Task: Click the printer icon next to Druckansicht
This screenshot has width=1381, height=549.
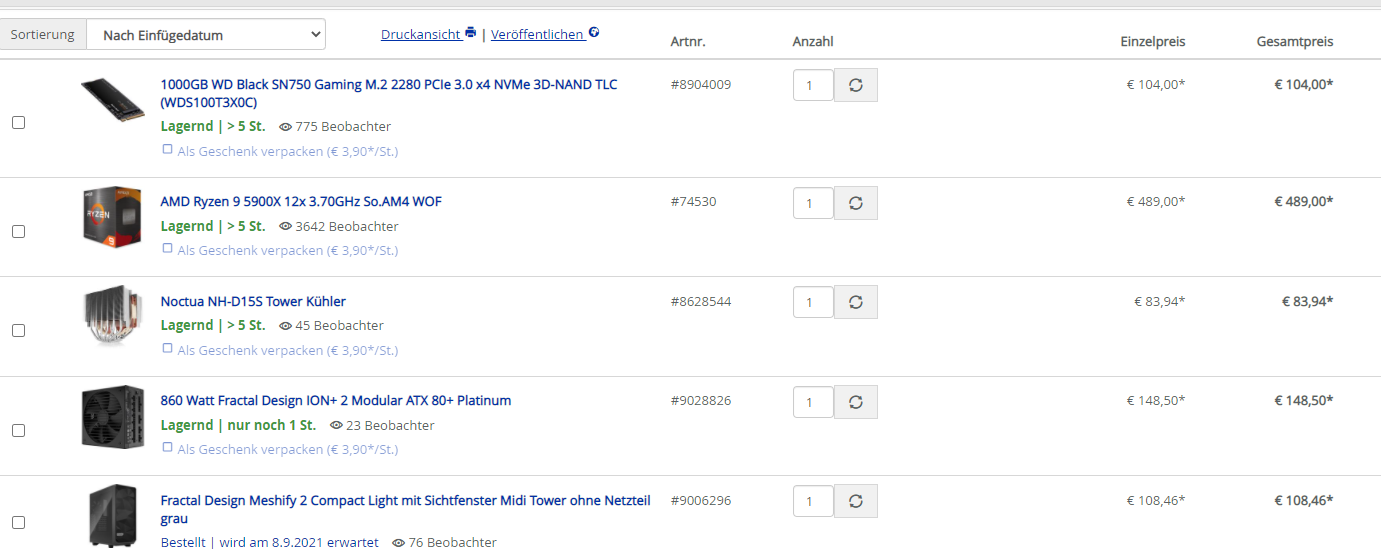Action: click(x=471, y=33)
